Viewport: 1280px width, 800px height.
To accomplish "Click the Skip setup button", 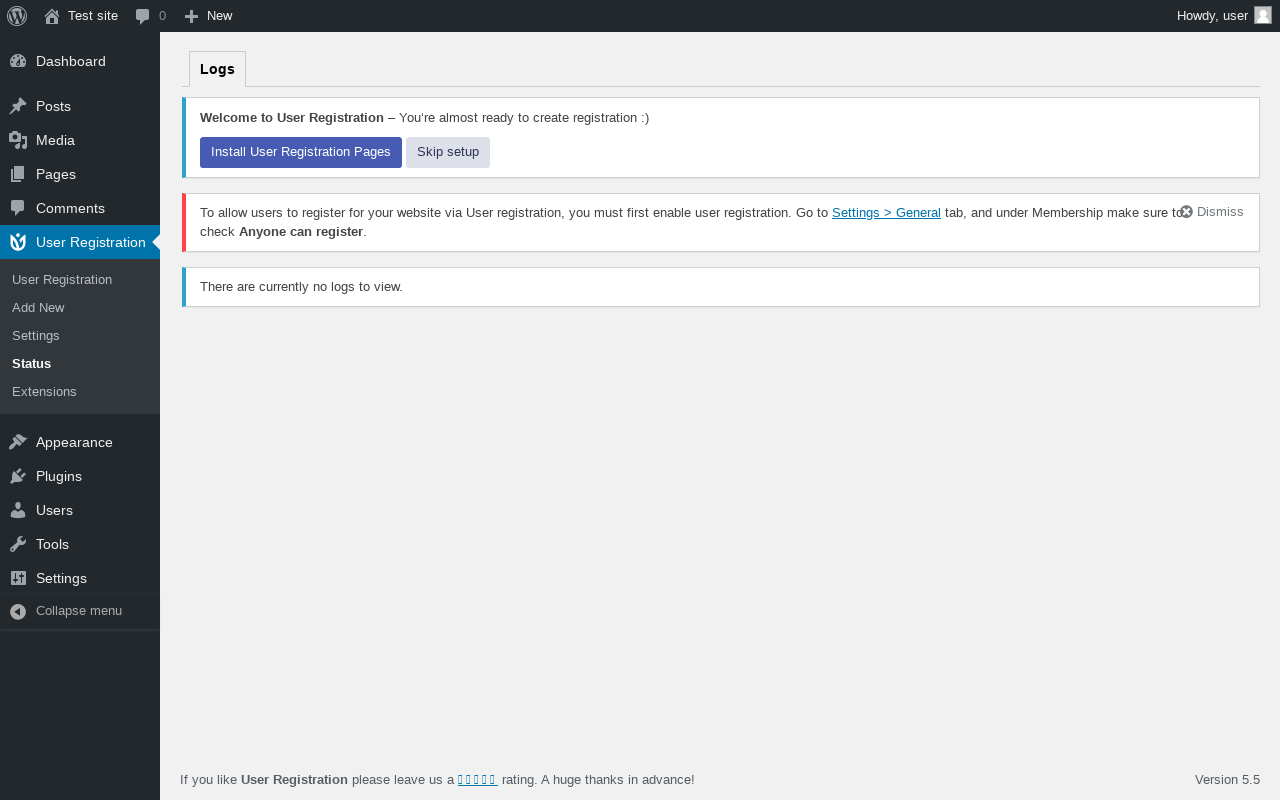I will pyautogui.click(x=448, y=152).
